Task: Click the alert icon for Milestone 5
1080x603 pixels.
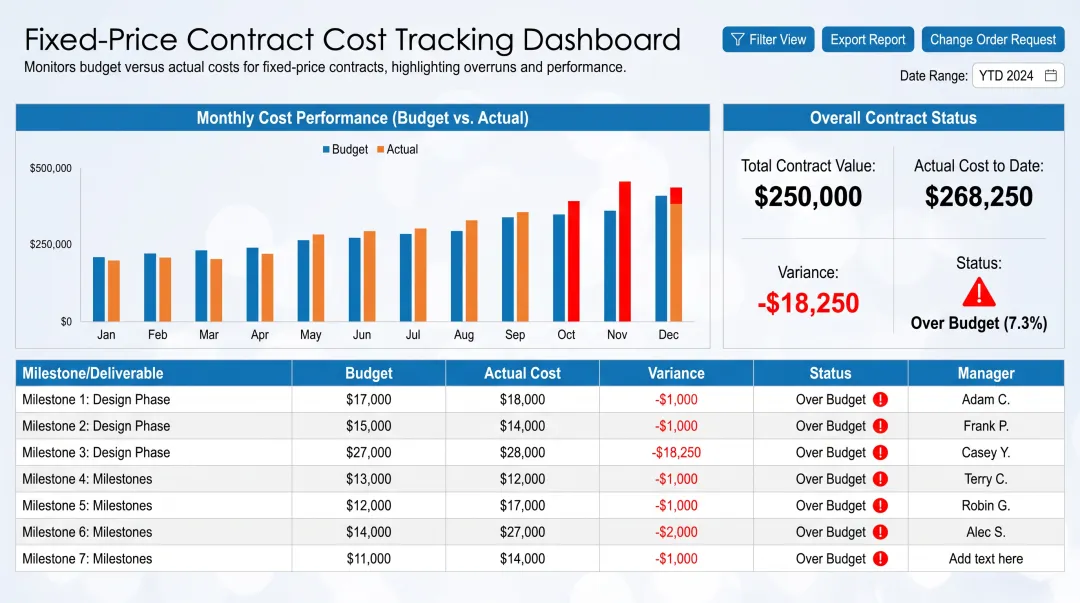Action: pos(880,506)
